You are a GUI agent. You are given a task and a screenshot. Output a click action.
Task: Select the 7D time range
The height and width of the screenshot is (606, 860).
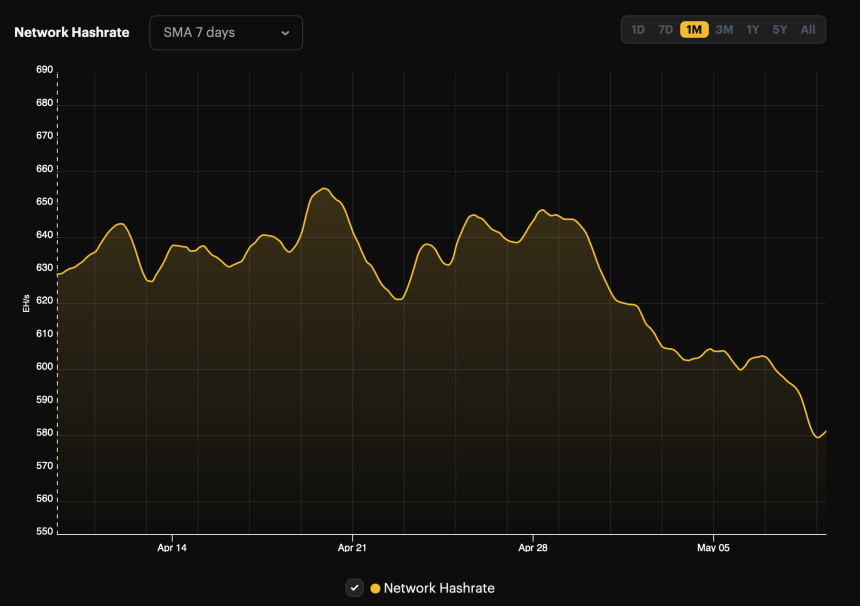pos(665,30)
